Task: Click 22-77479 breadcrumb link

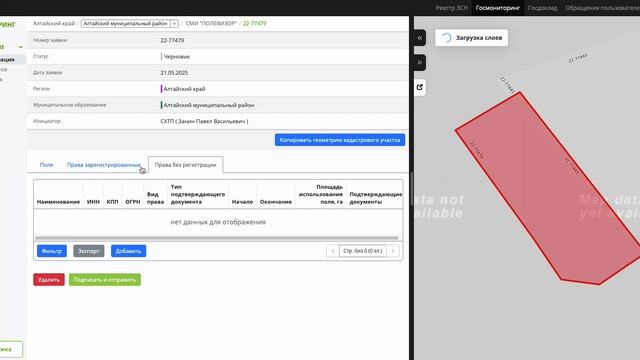Action: [x=254, y=24]
